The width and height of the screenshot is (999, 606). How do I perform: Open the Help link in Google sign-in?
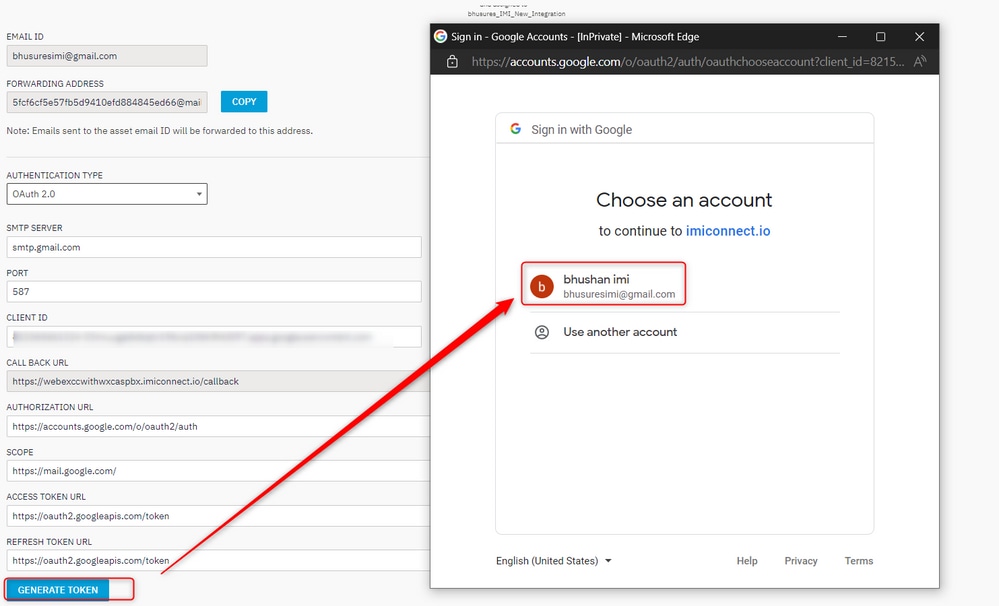[x=747, y=561]
